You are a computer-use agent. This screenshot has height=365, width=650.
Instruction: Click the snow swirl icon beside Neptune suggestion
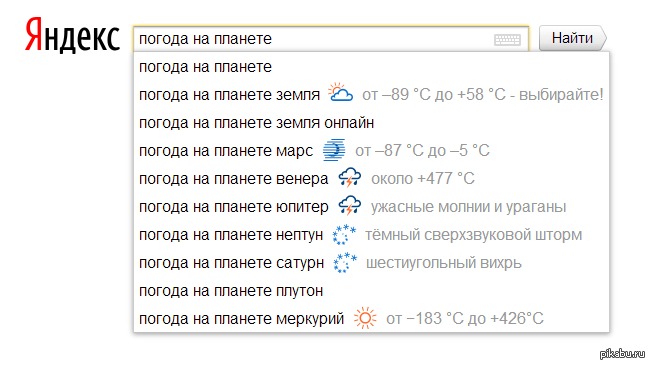coord(344,234)
